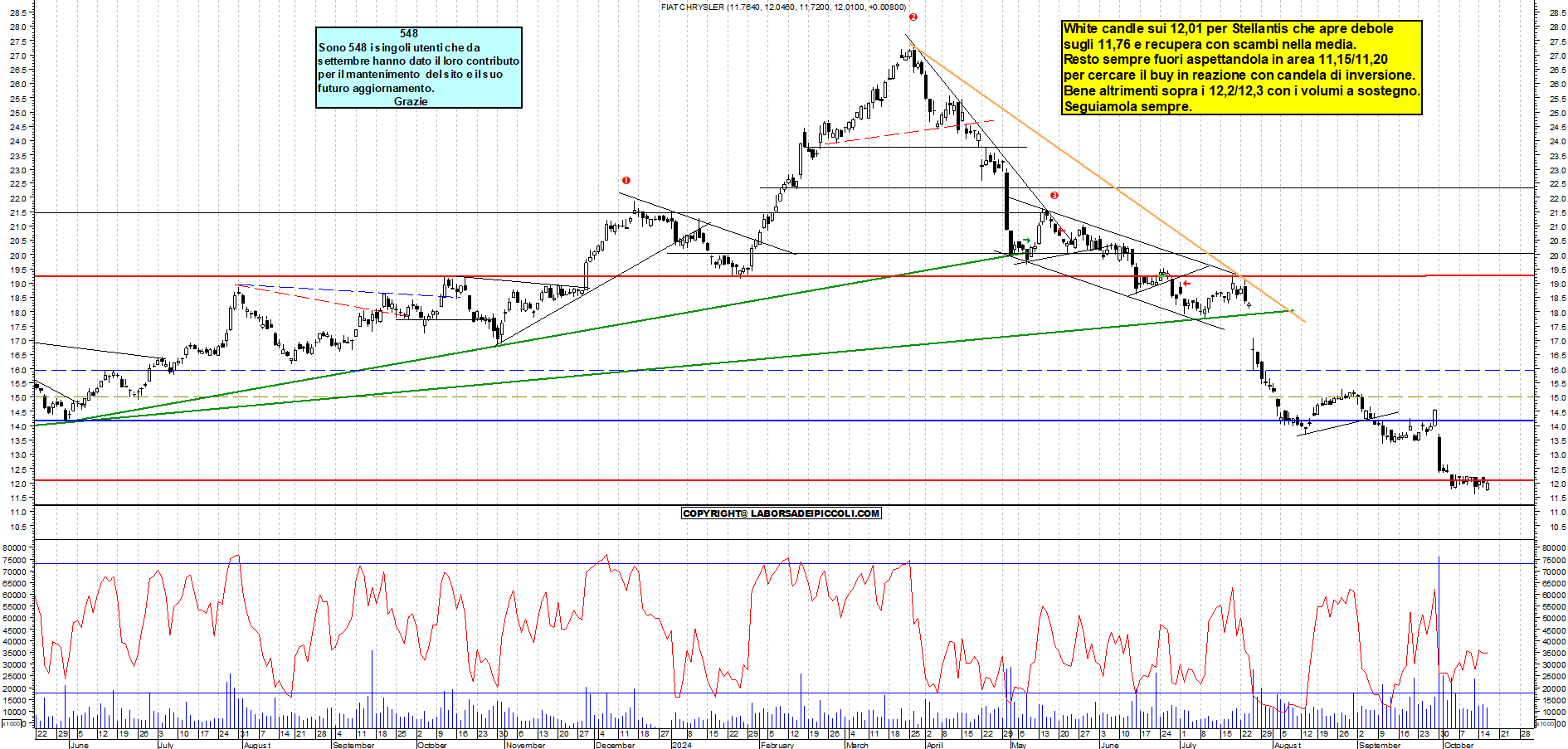Click the December month label

pyautogui.click(x=615, y=745)
